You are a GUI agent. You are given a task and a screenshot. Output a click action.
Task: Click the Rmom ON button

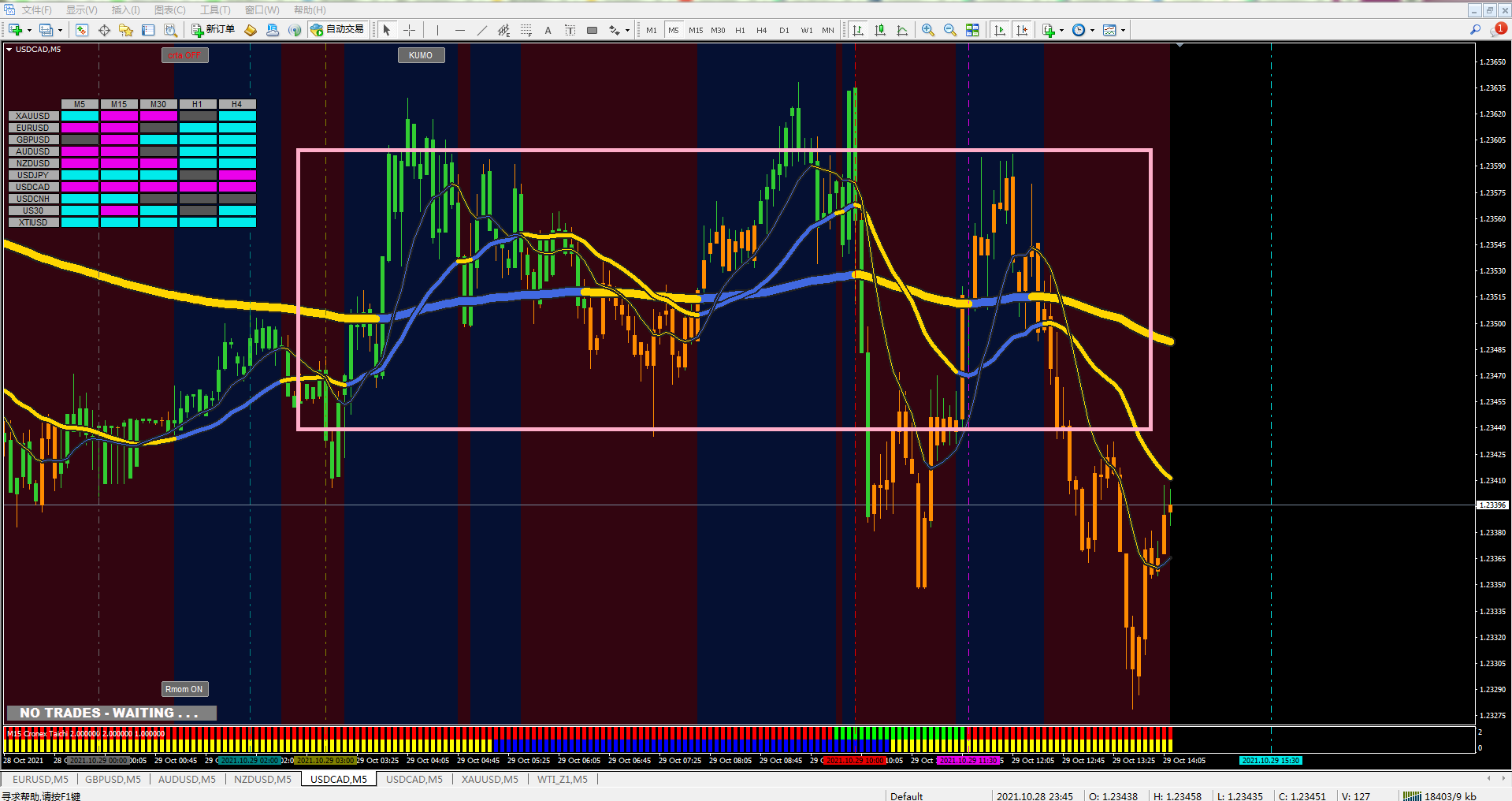coord(184,689)
